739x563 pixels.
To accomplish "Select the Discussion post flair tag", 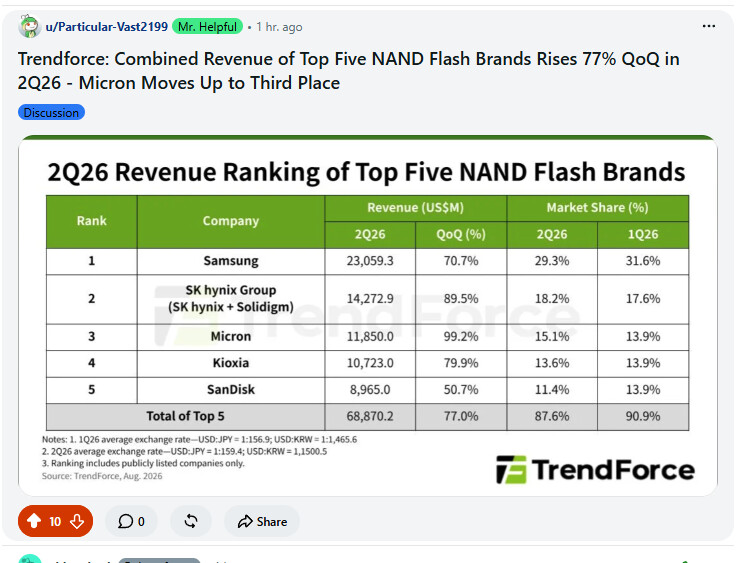I will pos(51,113).
